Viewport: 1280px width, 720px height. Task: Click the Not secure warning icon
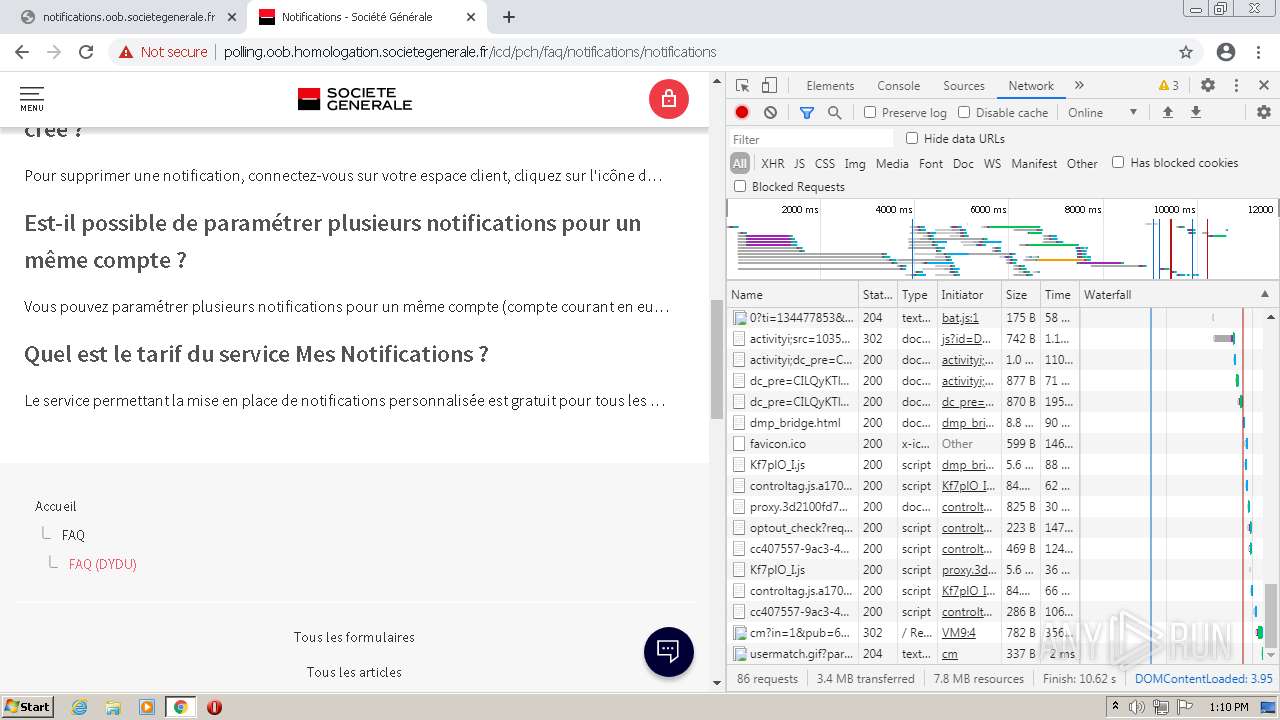pyautogui.click(x=125, y=52)
